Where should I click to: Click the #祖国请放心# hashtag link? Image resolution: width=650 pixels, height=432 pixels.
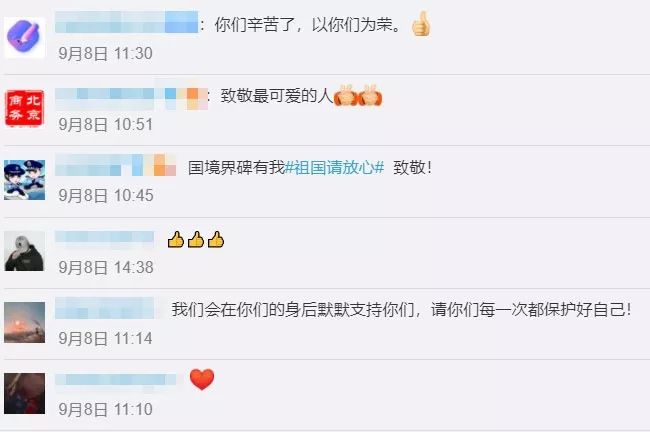(x=334, y=167)
